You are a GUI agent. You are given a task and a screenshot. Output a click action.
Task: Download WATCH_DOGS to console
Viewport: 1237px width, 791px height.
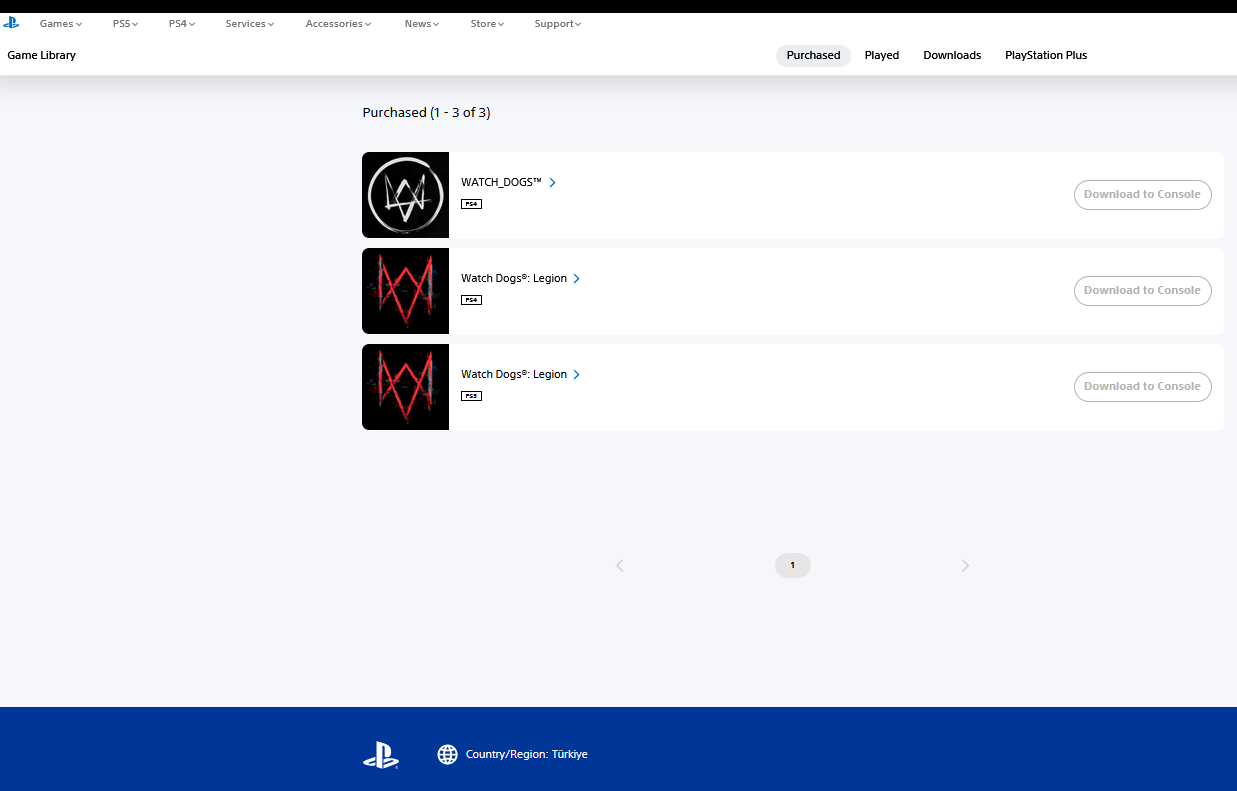click(1142, 195)
